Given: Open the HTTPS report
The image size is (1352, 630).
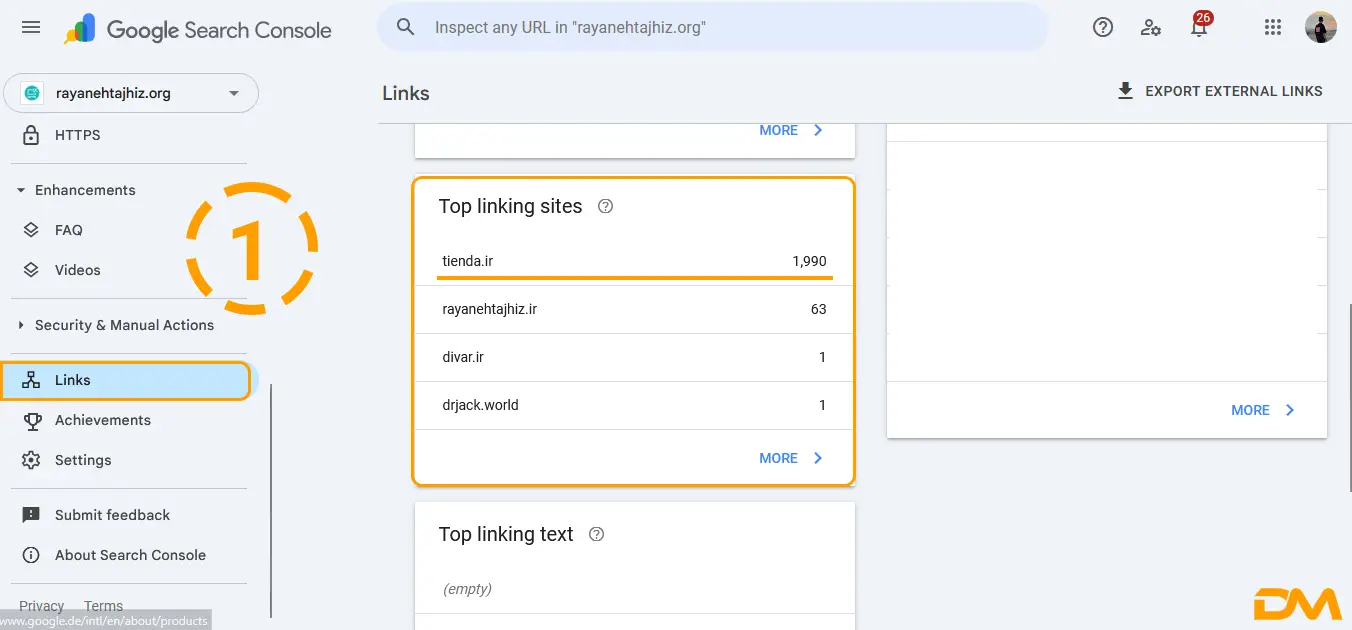Looking at the screenshot, I should pyautogui.click(x=77, y=135).
